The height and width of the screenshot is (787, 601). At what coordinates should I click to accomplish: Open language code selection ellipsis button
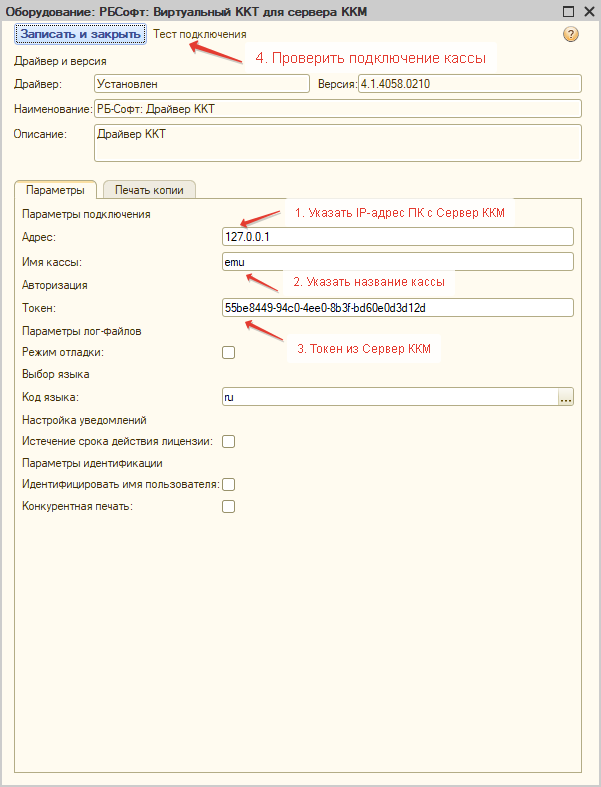point(566,397)
